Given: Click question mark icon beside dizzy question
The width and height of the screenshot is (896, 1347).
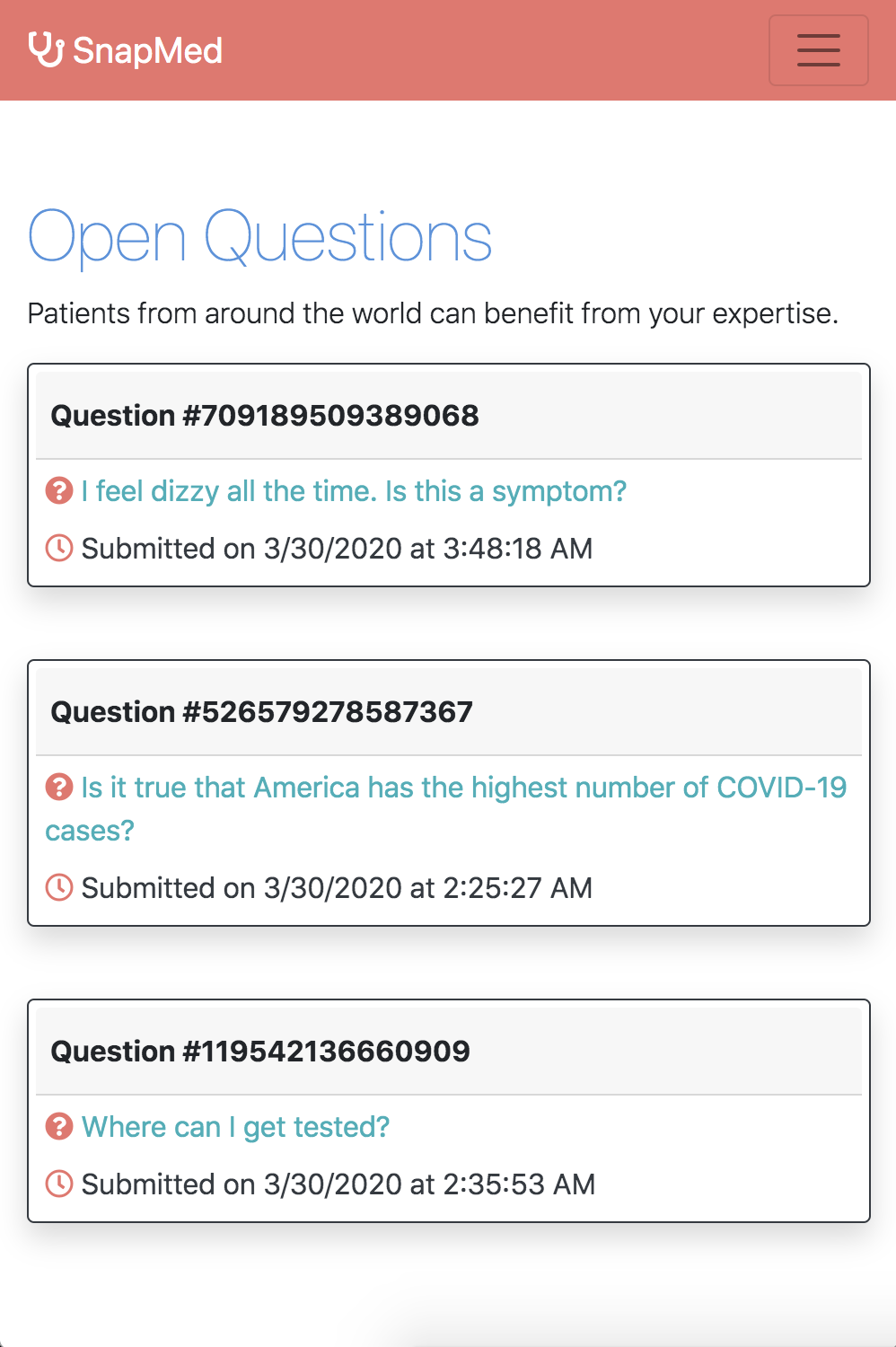Looking at the screenshot, I should click(59, 491).
